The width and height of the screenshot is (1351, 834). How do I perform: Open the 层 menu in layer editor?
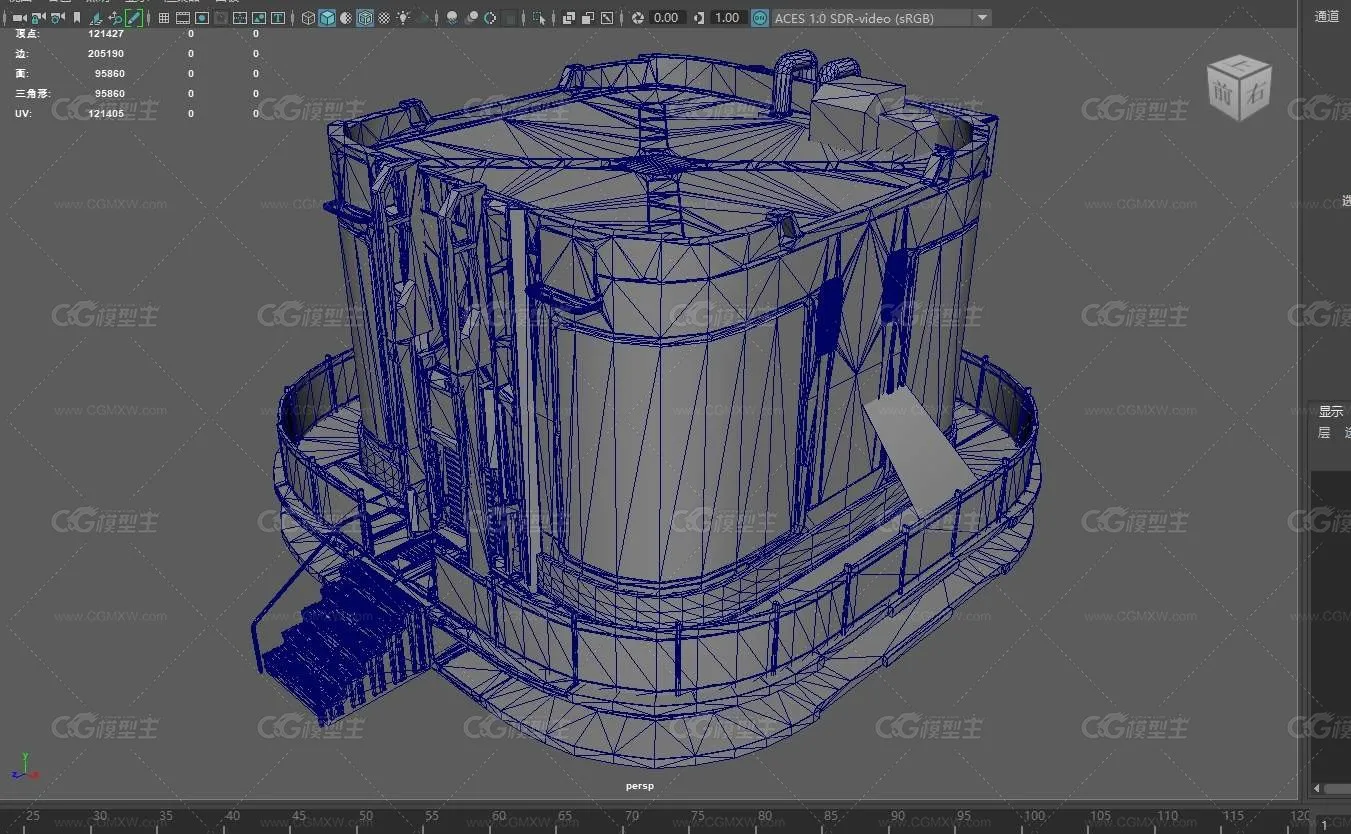click(1324, 433)
